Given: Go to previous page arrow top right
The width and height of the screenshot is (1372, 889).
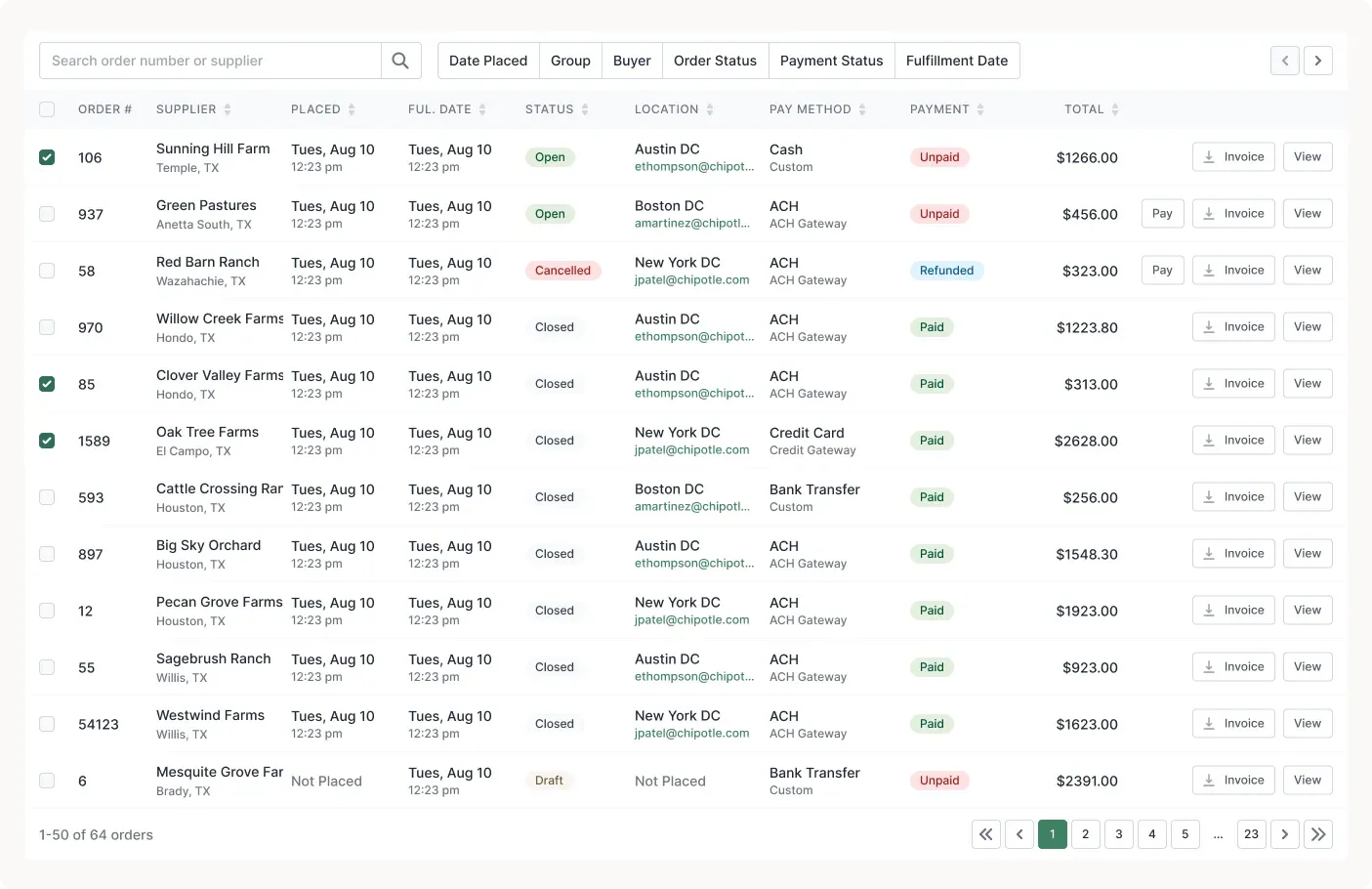Looking at the screenshot, I should (1285, 61).
